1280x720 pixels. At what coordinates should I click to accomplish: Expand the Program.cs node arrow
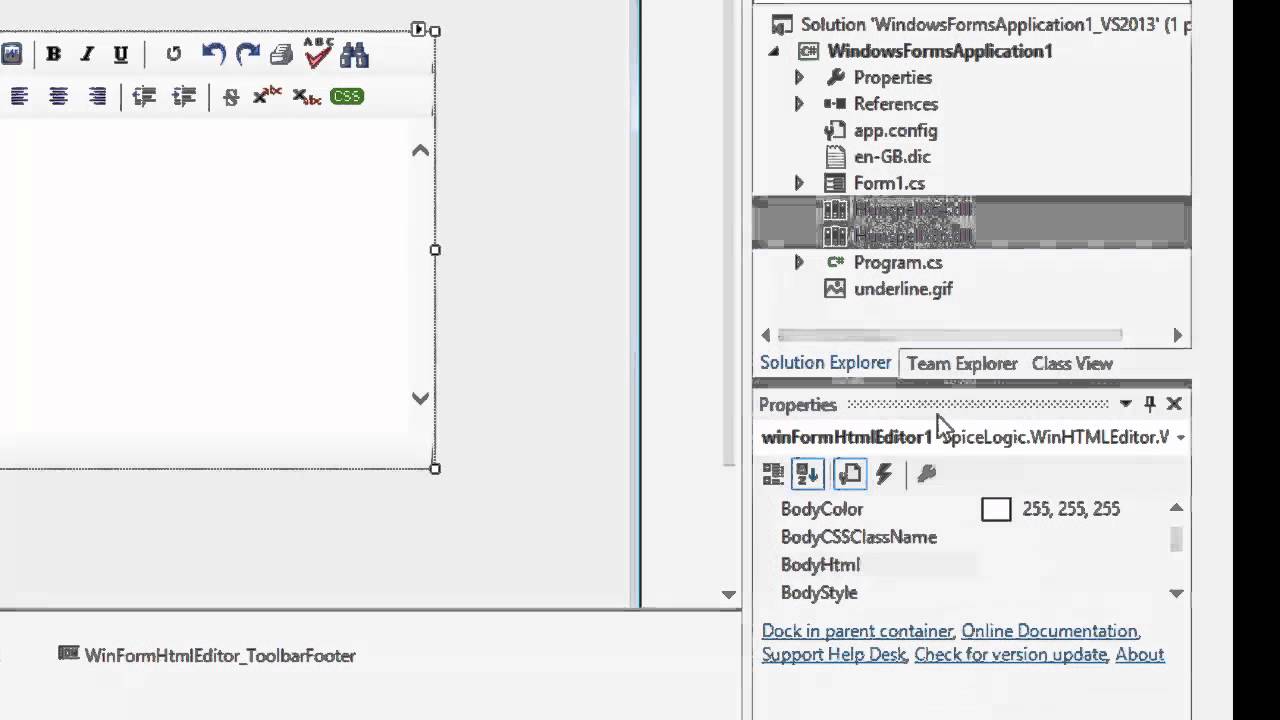[x=798, y=262]
